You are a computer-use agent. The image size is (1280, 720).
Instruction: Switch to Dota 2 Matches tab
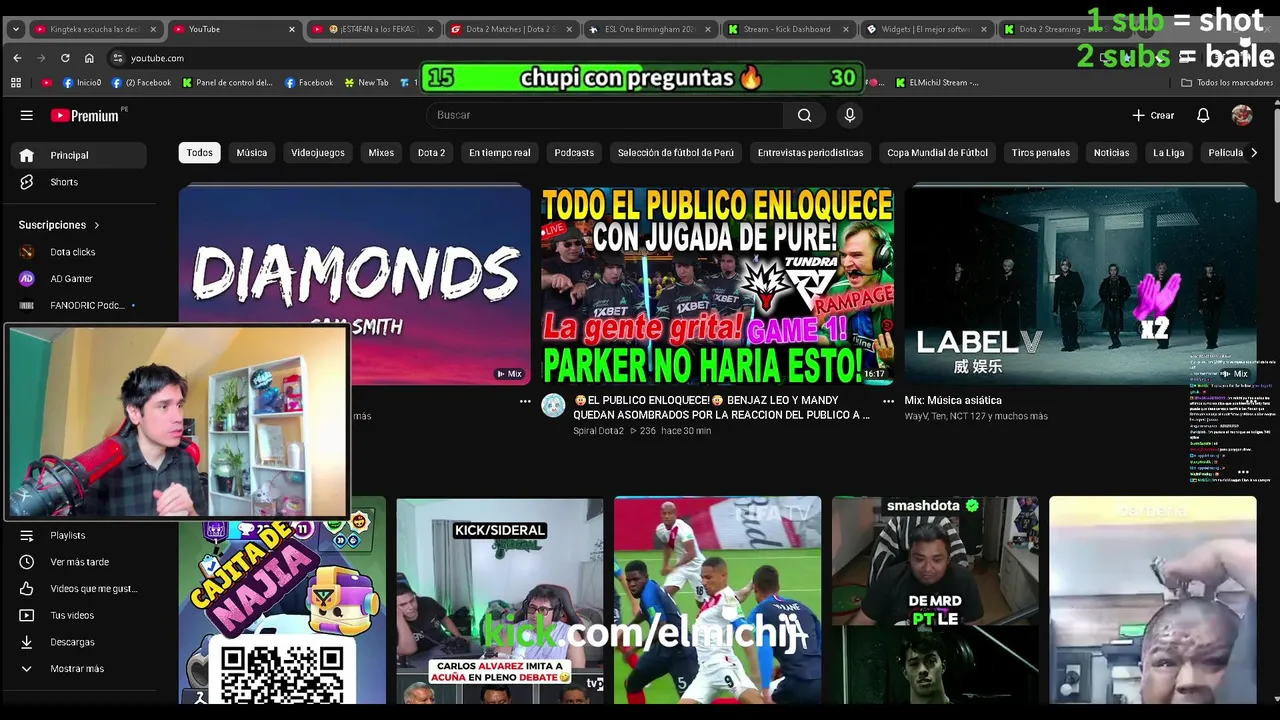pyautogui.click(x=510, y=29)
